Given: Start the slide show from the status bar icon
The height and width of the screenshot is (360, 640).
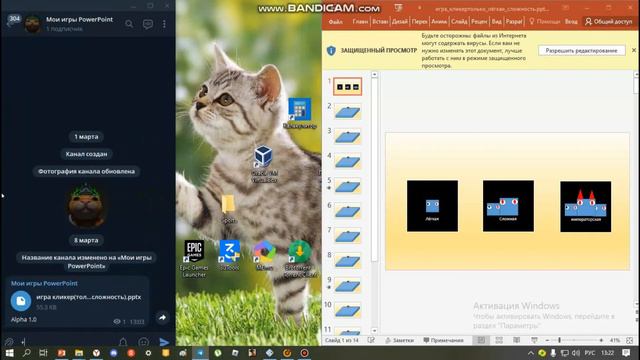Looking at the screenshot, I should (x=534, y=340).
